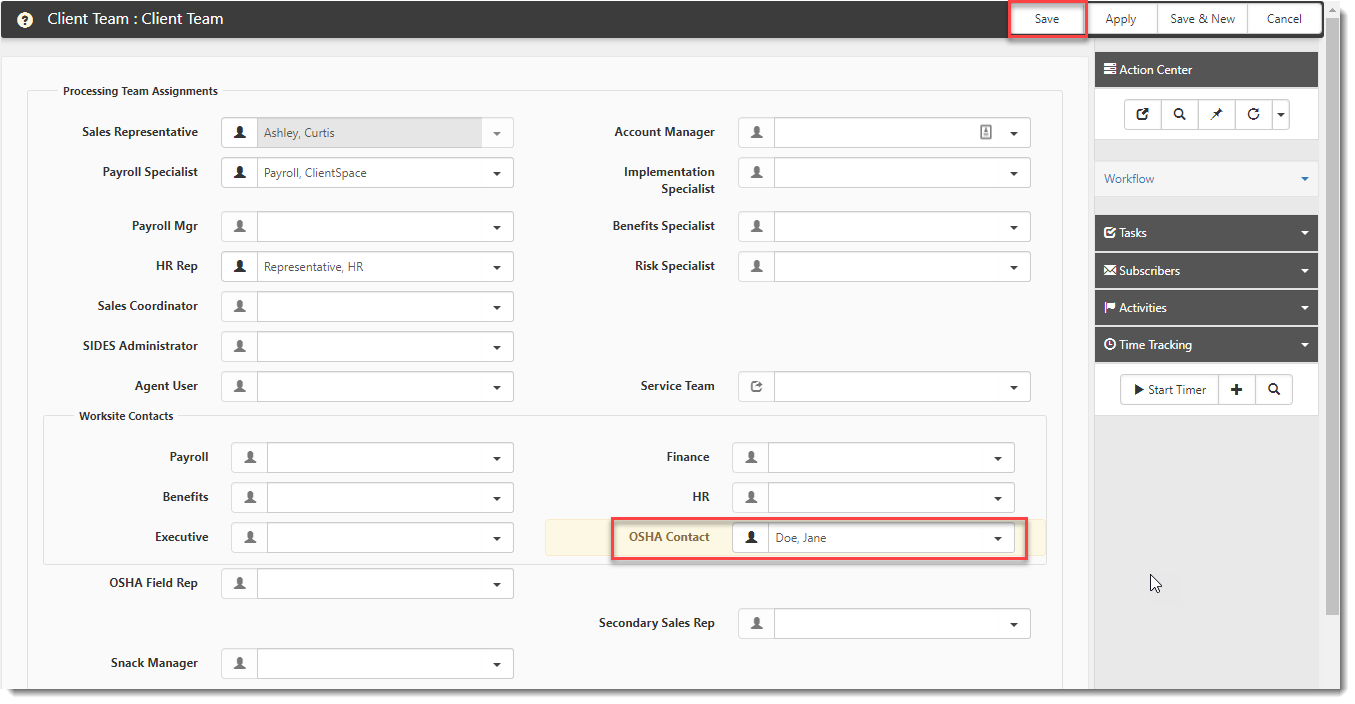Viewport: 1355px width, 704px height.
Task: Click the help question mark icon
Action: 25,20
